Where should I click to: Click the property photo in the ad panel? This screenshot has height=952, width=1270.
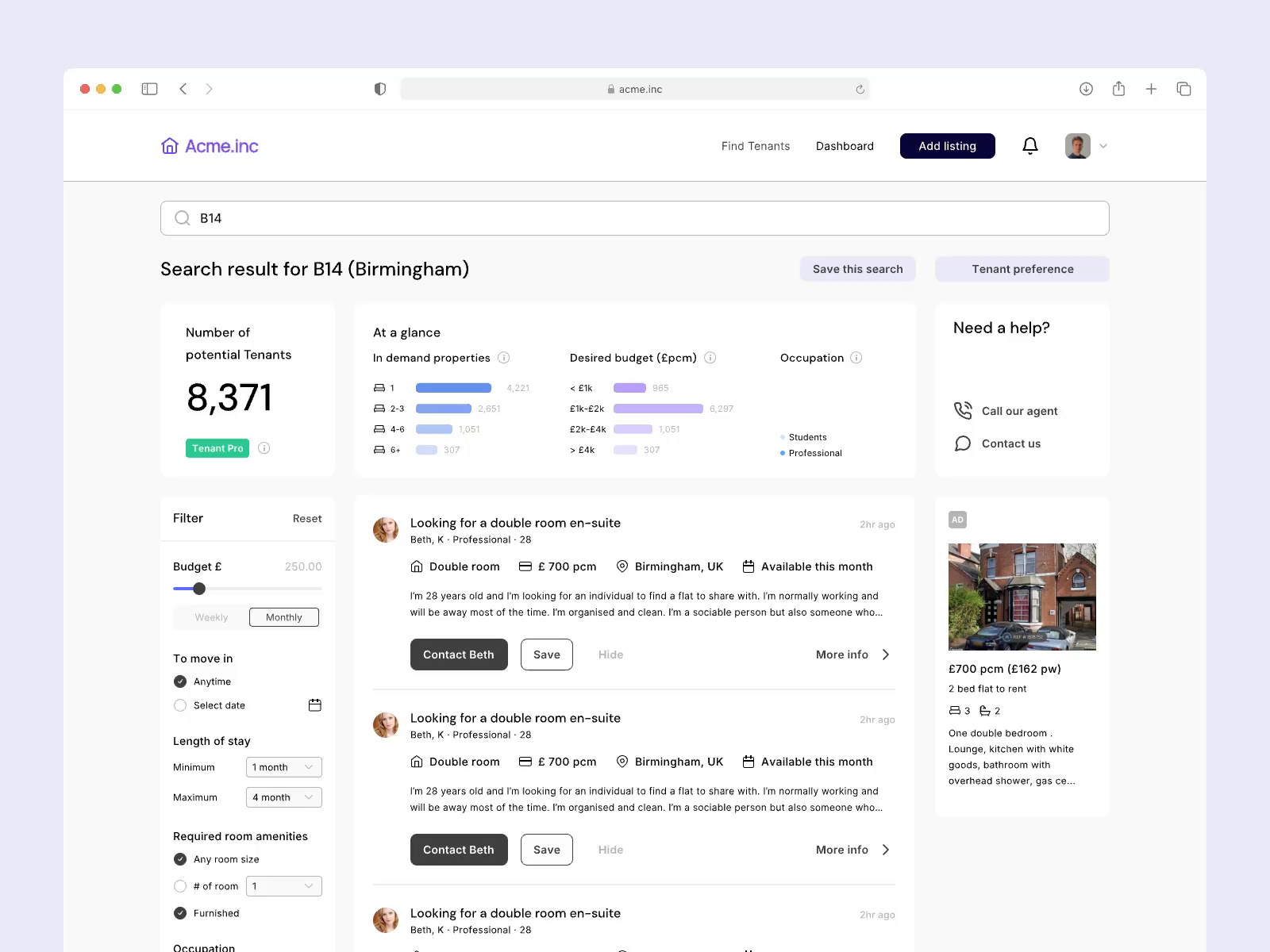pyautogui.click(x=1022, y=597)
